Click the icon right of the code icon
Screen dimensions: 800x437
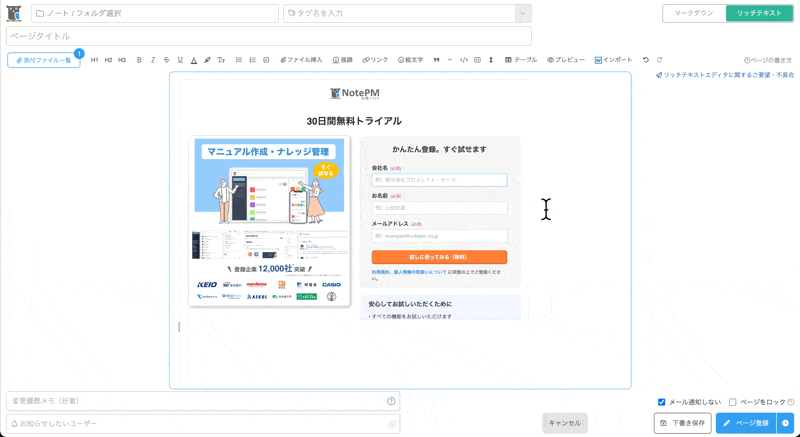[478, 60]
